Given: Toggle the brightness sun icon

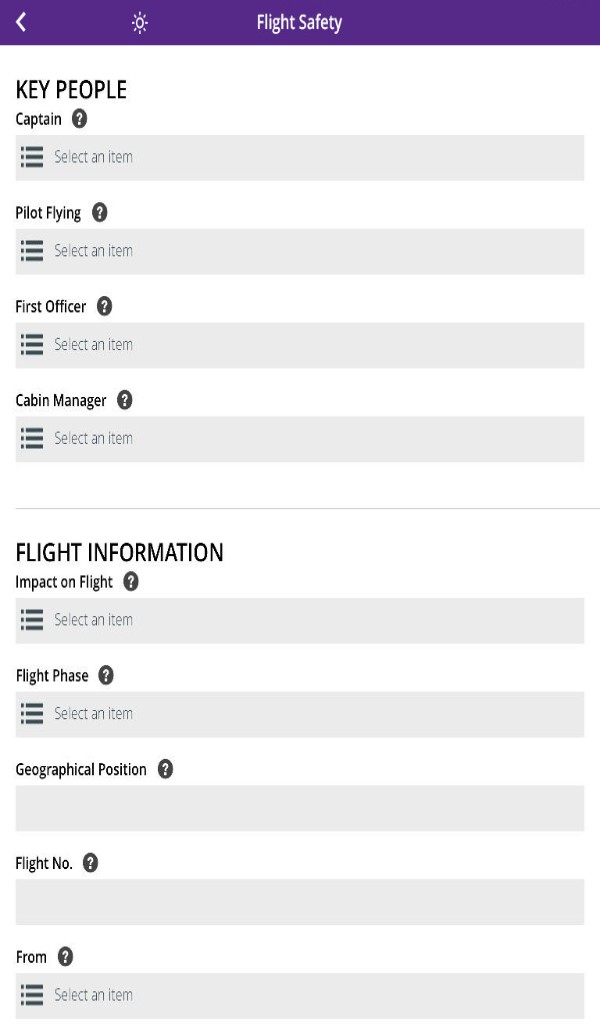Looking at the screenshot, I should [x=140, y=22].
